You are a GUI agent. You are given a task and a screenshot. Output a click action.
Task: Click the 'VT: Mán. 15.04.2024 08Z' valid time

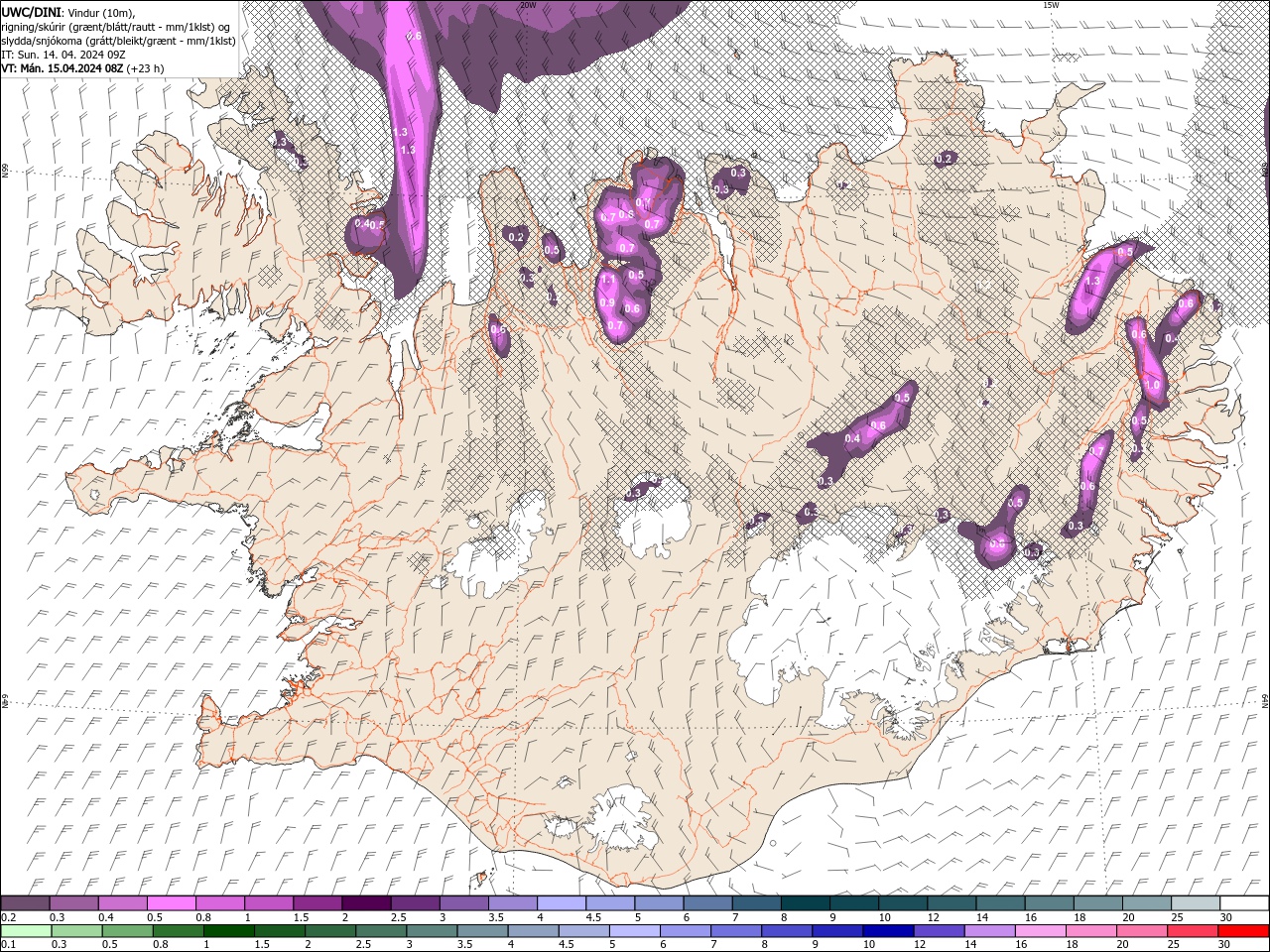point(61,68)
